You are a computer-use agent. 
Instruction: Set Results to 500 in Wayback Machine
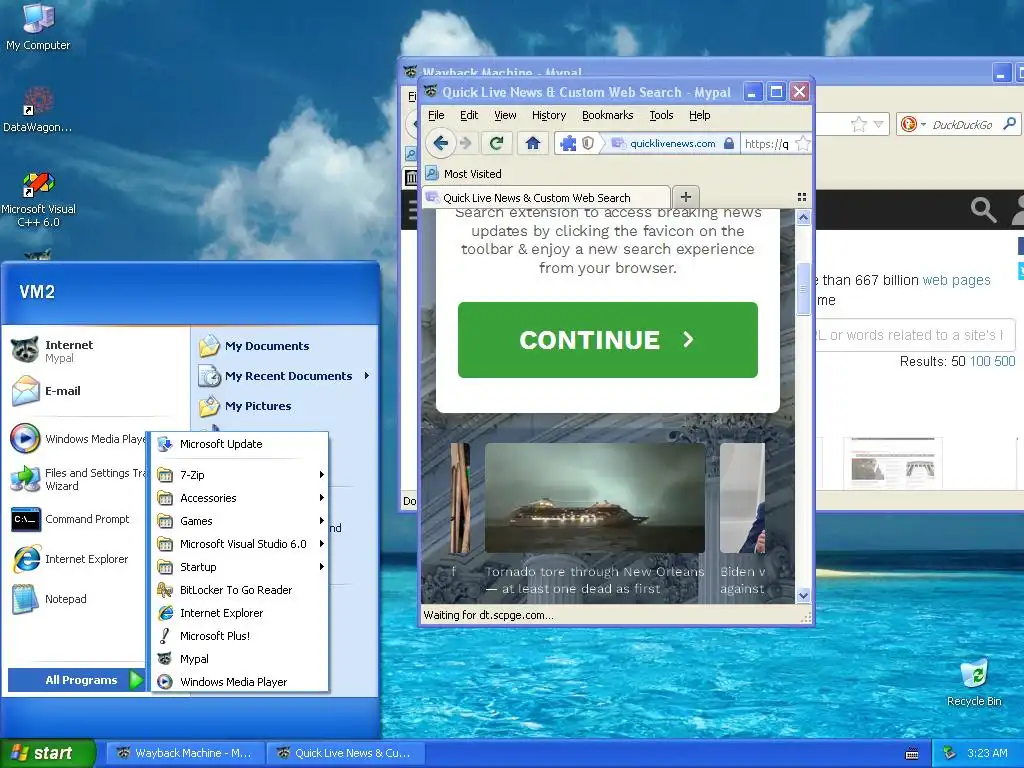pyautogui.click(x=1004, y=361)
